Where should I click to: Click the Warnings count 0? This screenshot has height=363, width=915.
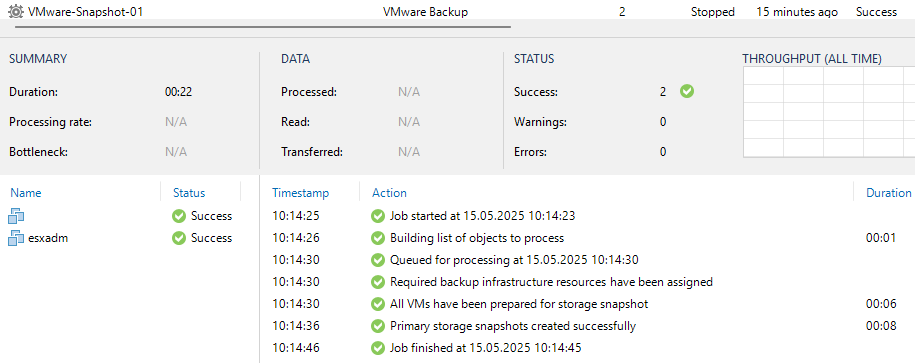[663, 122]
